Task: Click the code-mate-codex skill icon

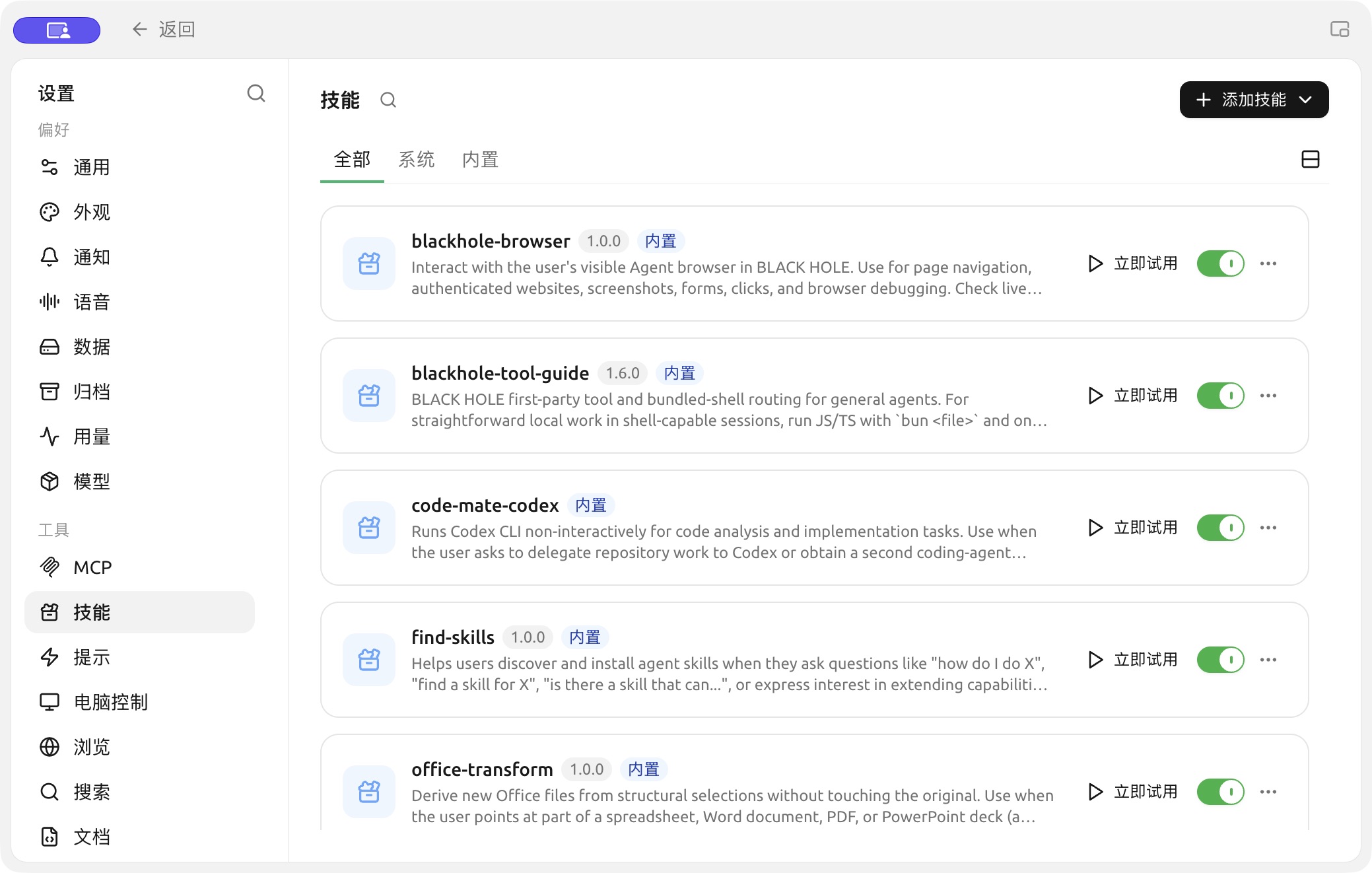Action: tap(369, 528)
